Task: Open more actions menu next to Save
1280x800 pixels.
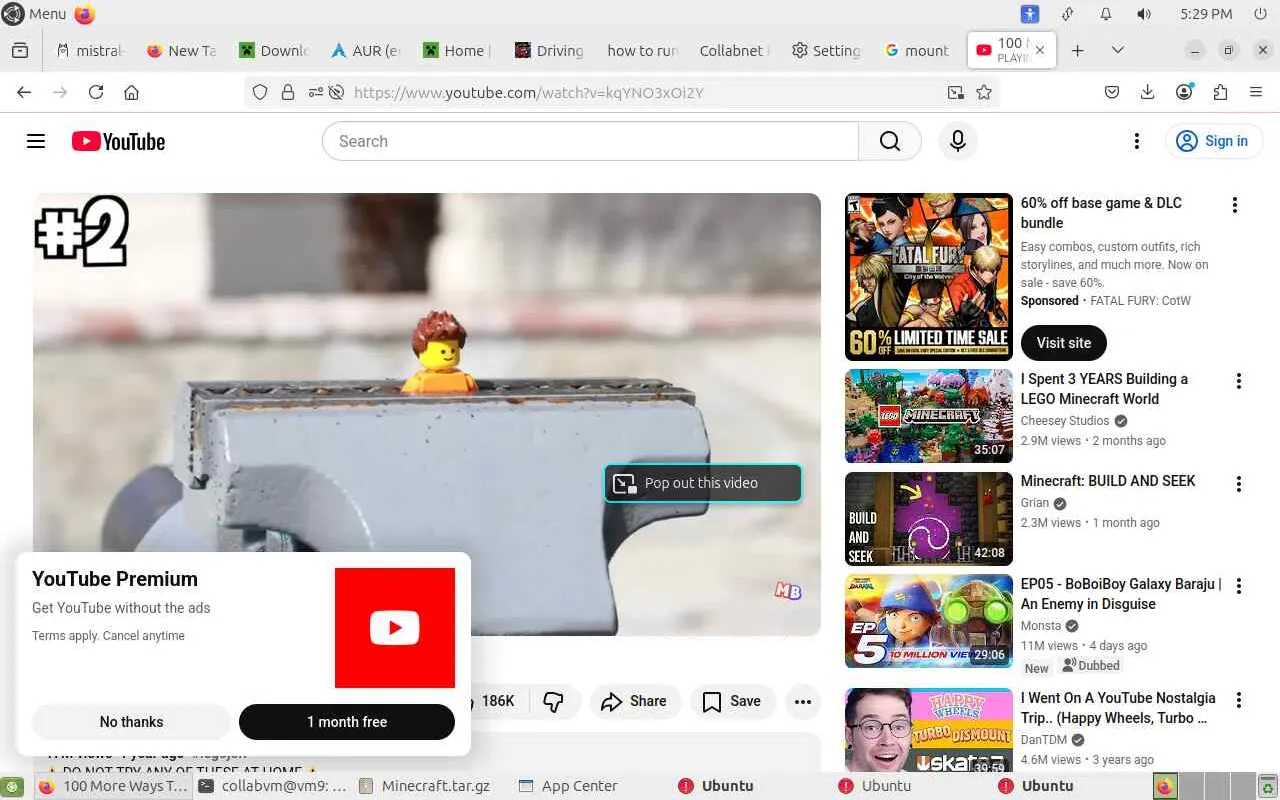Action: pos(803,701)
